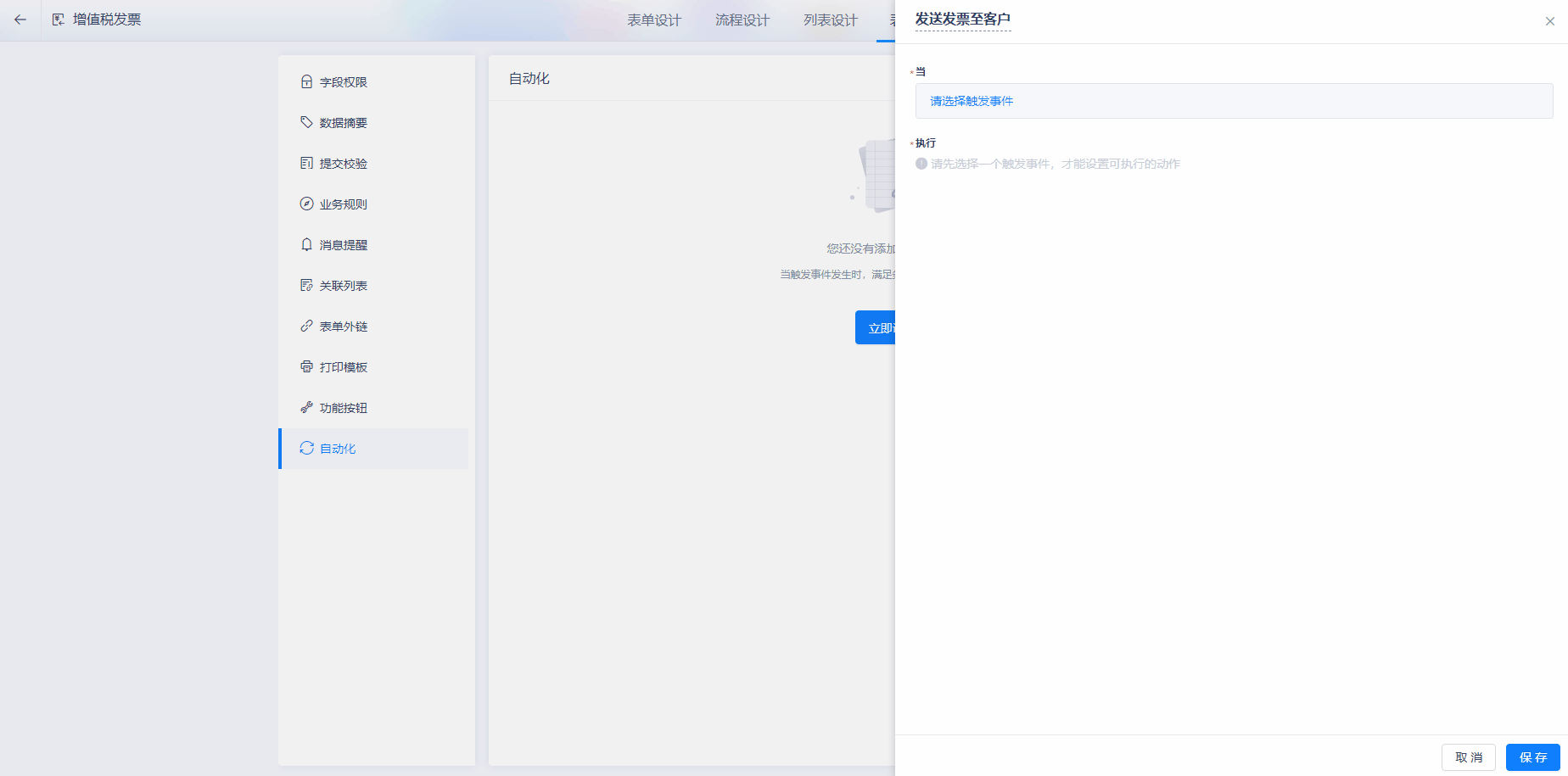Edit the 发送发票至客户 title field

962,20
